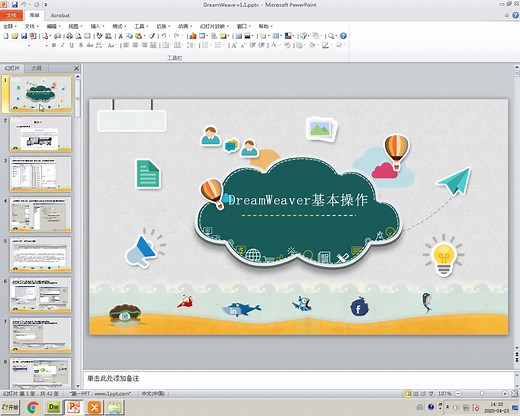Click the Copy icon in toolbar
This screenshot has width=520, height=416.
click(x=129, y=36)
